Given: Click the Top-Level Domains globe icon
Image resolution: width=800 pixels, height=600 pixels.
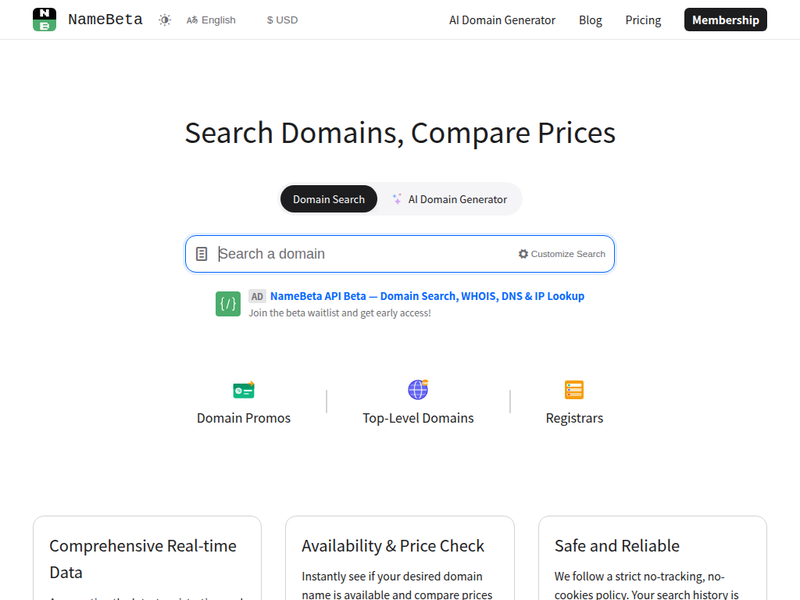Looking at the screenshot, I should (x=418, y=390).
